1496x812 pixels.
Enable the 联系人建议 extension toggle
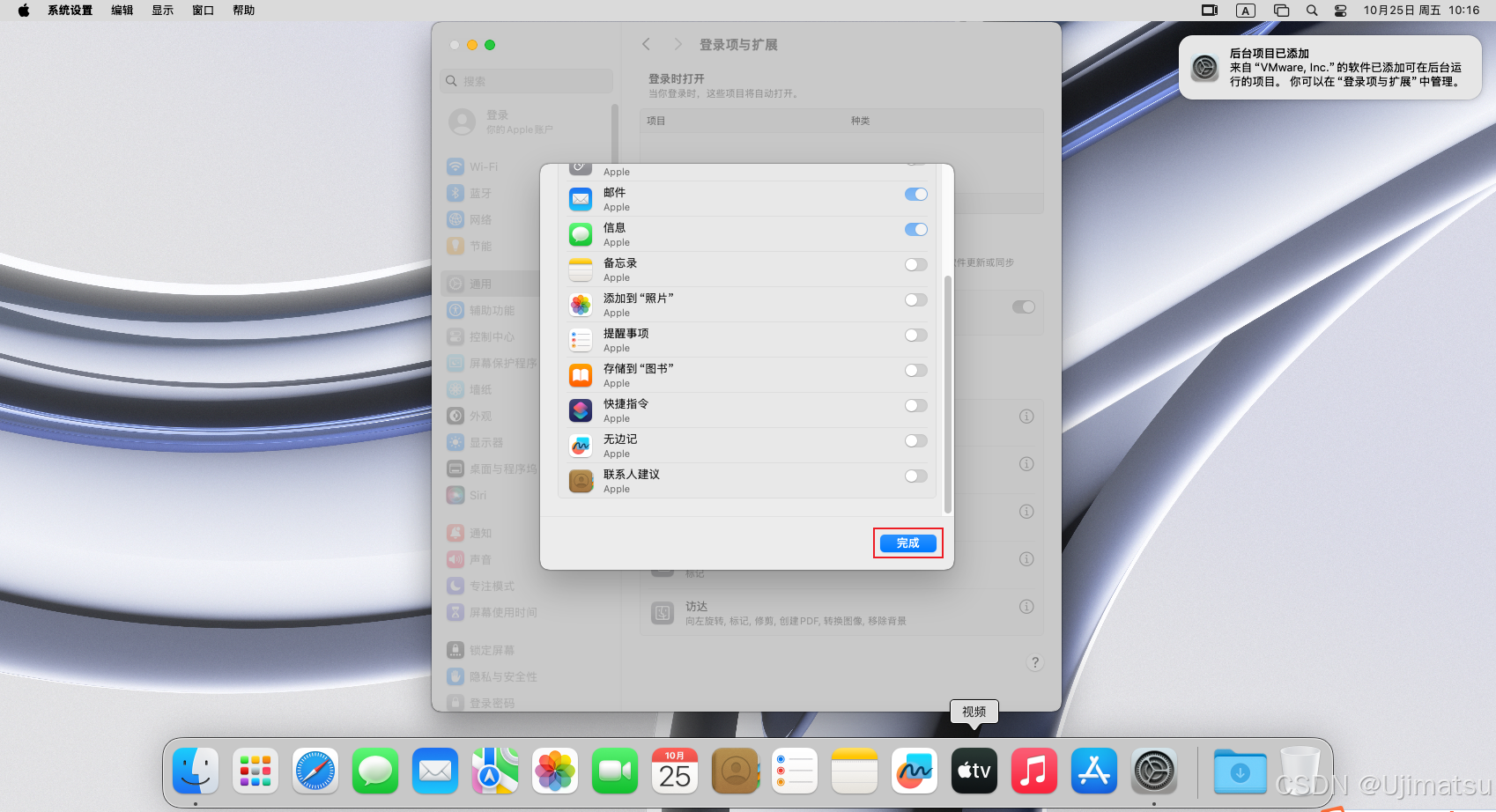click(916, 476)
